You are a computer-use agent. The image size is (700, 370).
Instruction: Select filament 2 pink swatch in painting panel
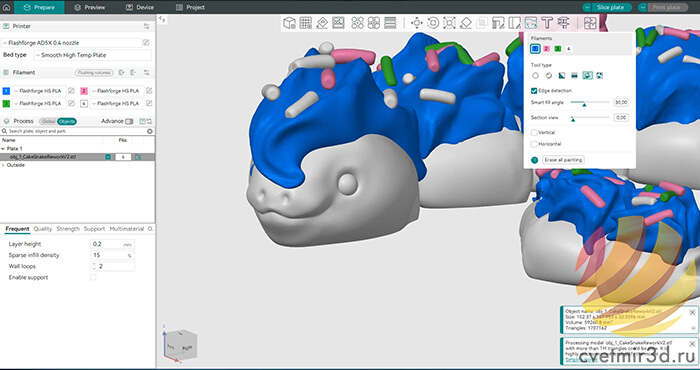click(x=546, y=49)
